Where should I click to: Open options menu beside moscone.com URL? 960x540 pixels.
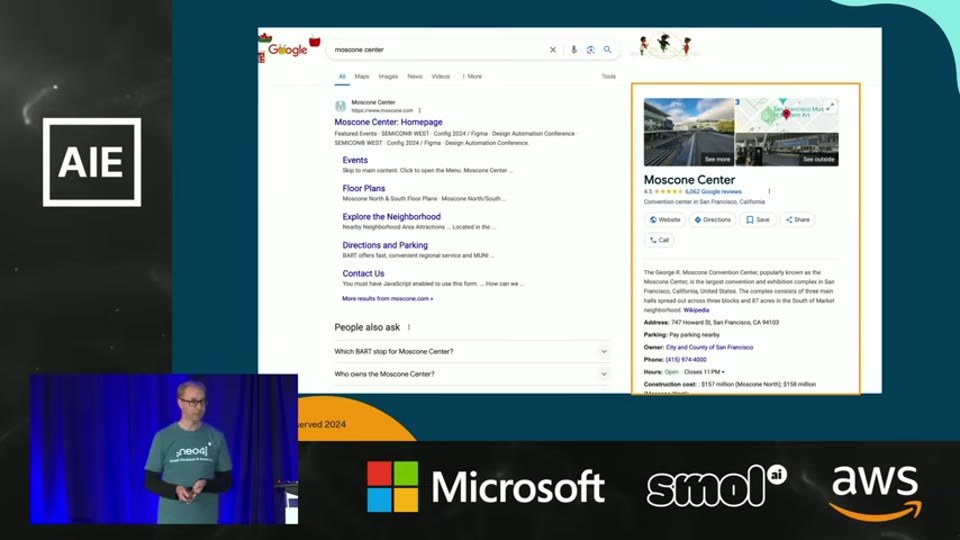420,111
